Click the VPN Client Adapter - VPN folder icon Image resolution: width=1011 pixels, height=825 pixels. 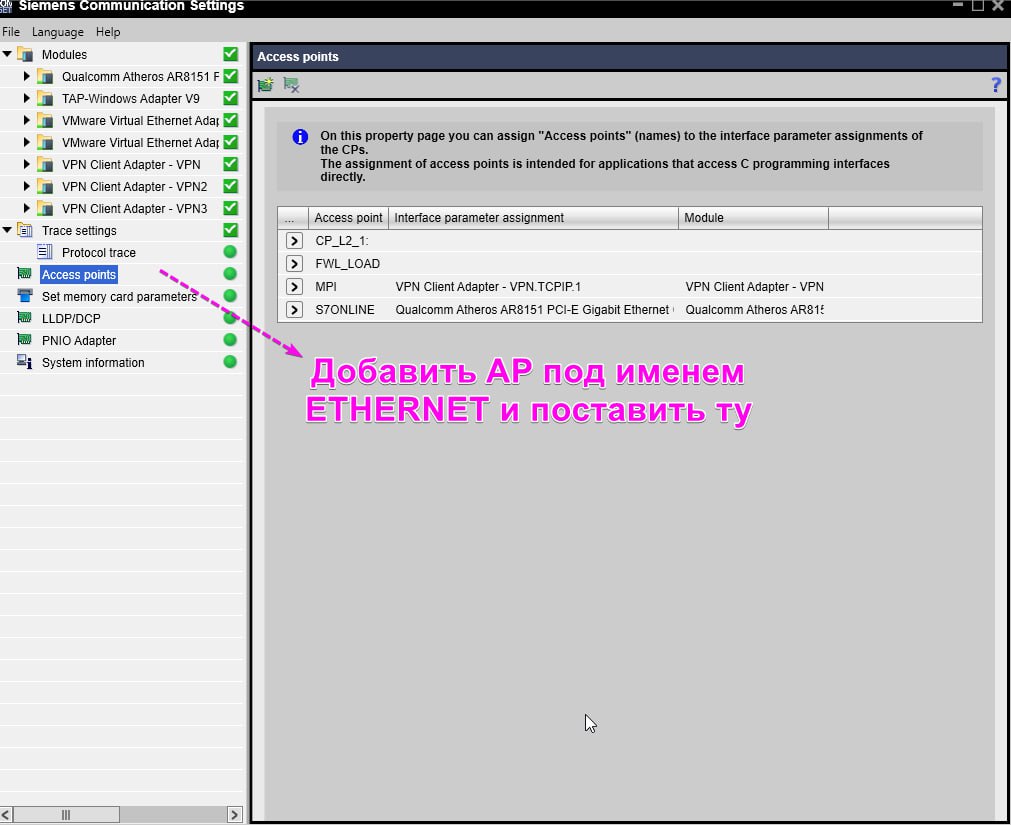coord(45,165)
